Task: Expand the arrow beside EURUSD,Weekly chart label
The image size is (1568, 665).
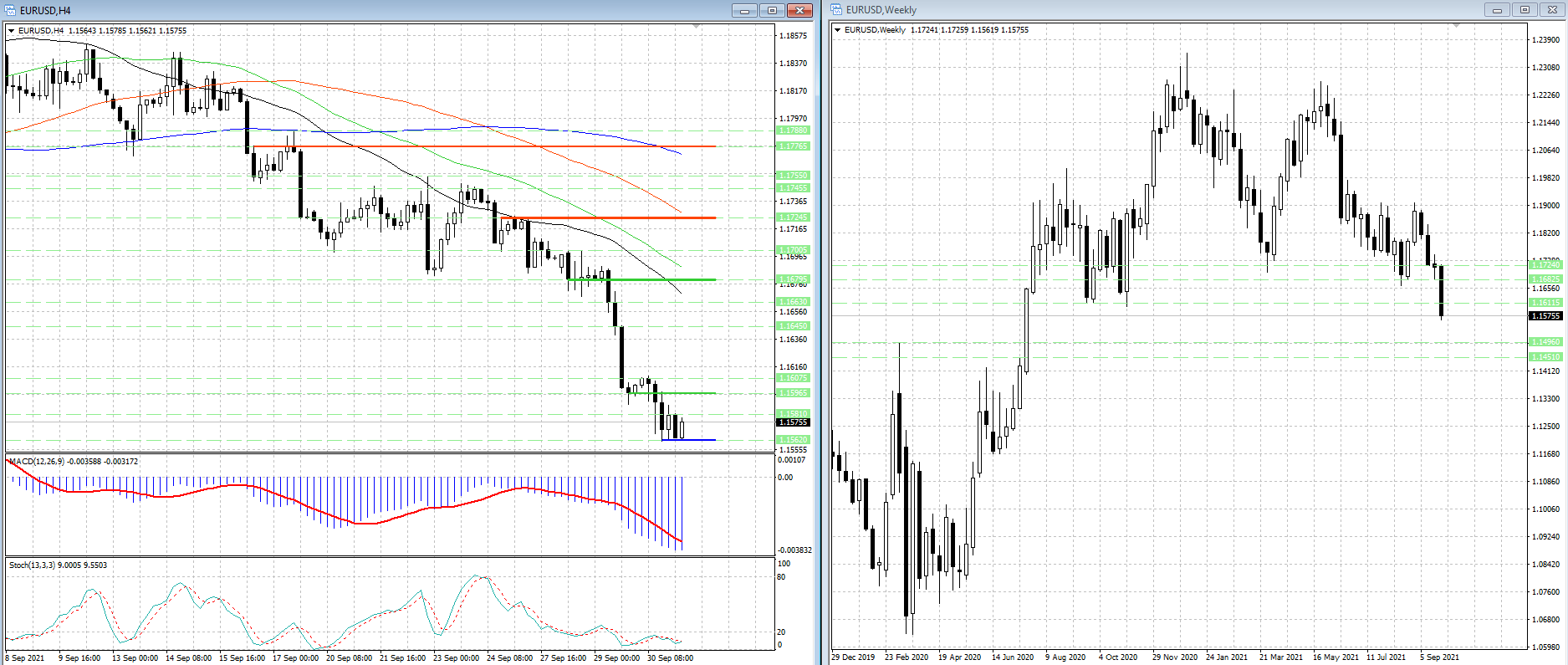Action: [x=838, y=30]
